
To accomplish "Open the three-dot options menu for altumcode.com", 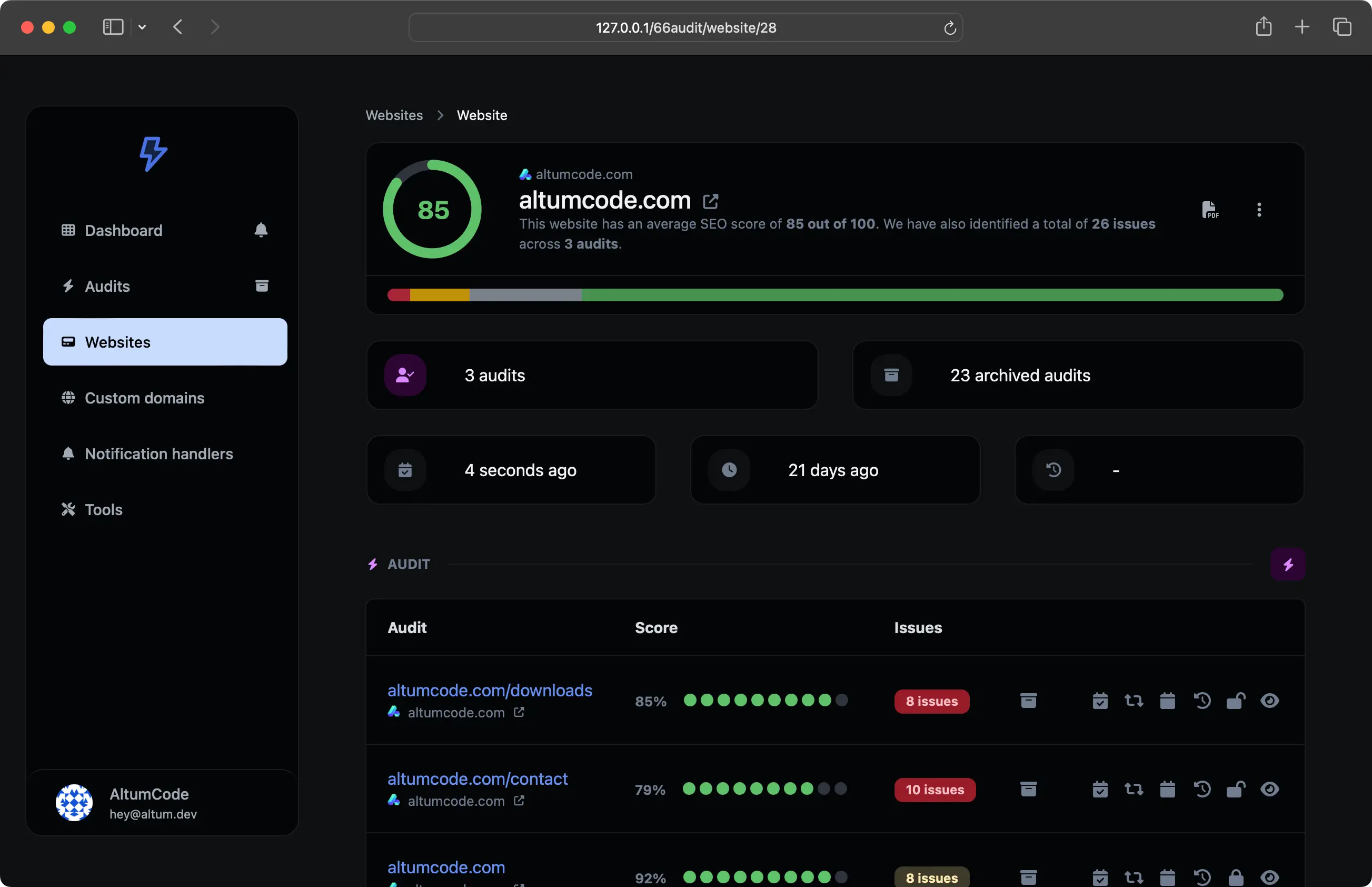I will 1259,210.
